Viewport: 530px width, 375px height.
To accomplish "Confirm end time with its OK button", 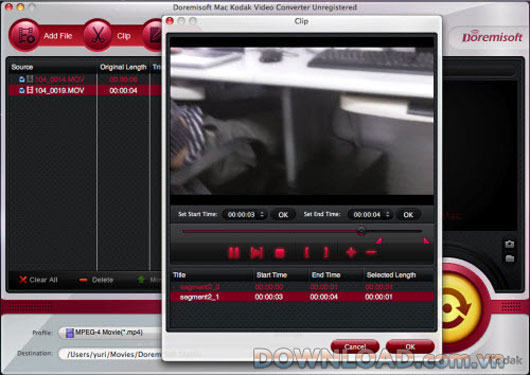I will click(x=408, y=215).
